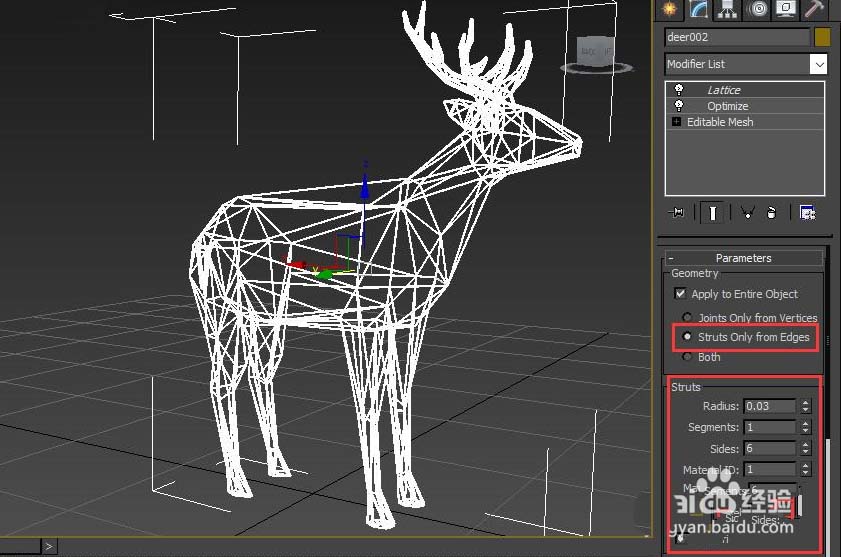The image size is (841, 557).
Task: Open Configure Modifier Sets button
Action: 807,213
